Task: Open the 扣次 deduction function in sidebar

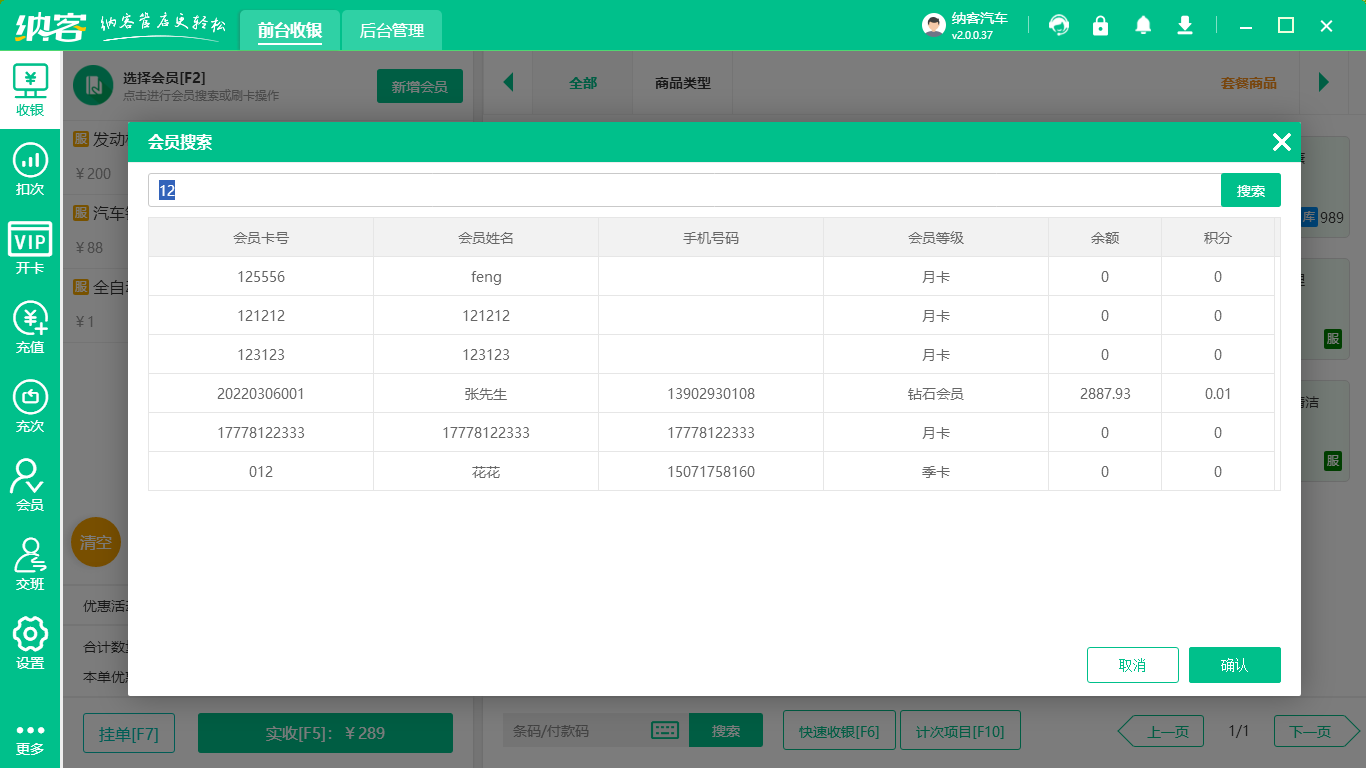Action: coord(30,162)
